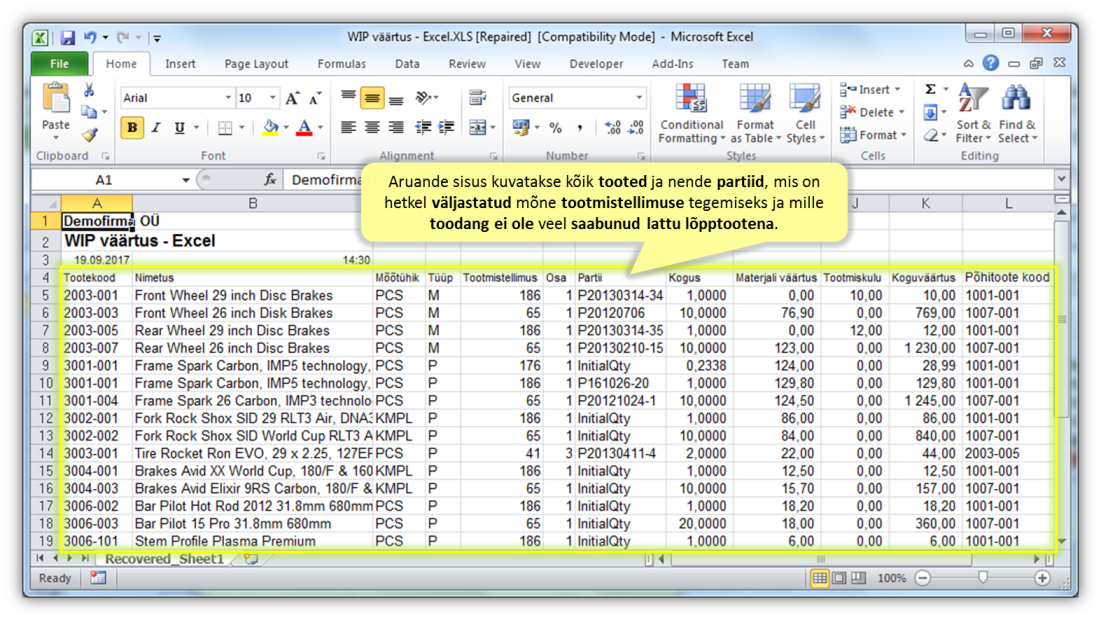Image resolution: width=1101 pixels, height=620 pixels.
Task: Open the Cell Styles gallery
Action: 805,114
